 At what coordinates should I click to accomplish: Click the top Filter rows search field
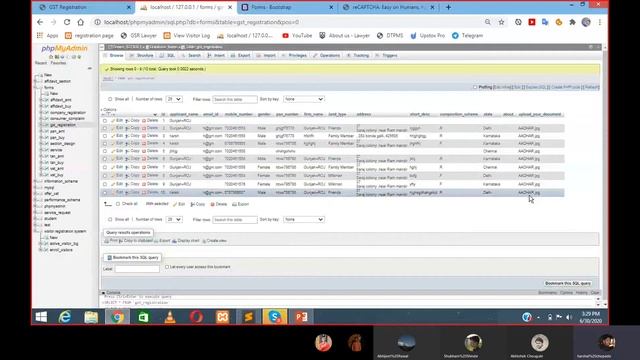pos(235,99)
